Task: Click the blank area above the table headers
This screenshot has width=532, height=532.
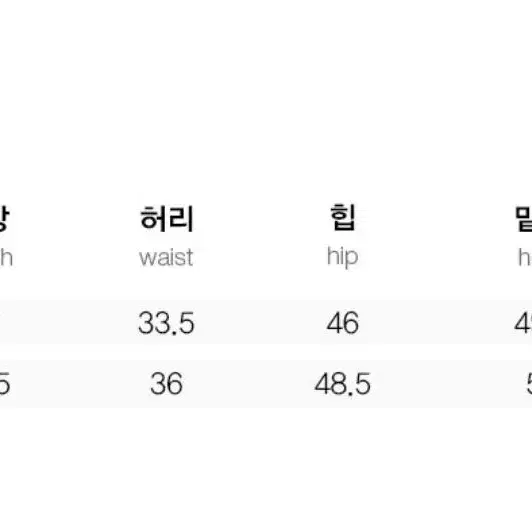Action: click(x=266, y=98)
